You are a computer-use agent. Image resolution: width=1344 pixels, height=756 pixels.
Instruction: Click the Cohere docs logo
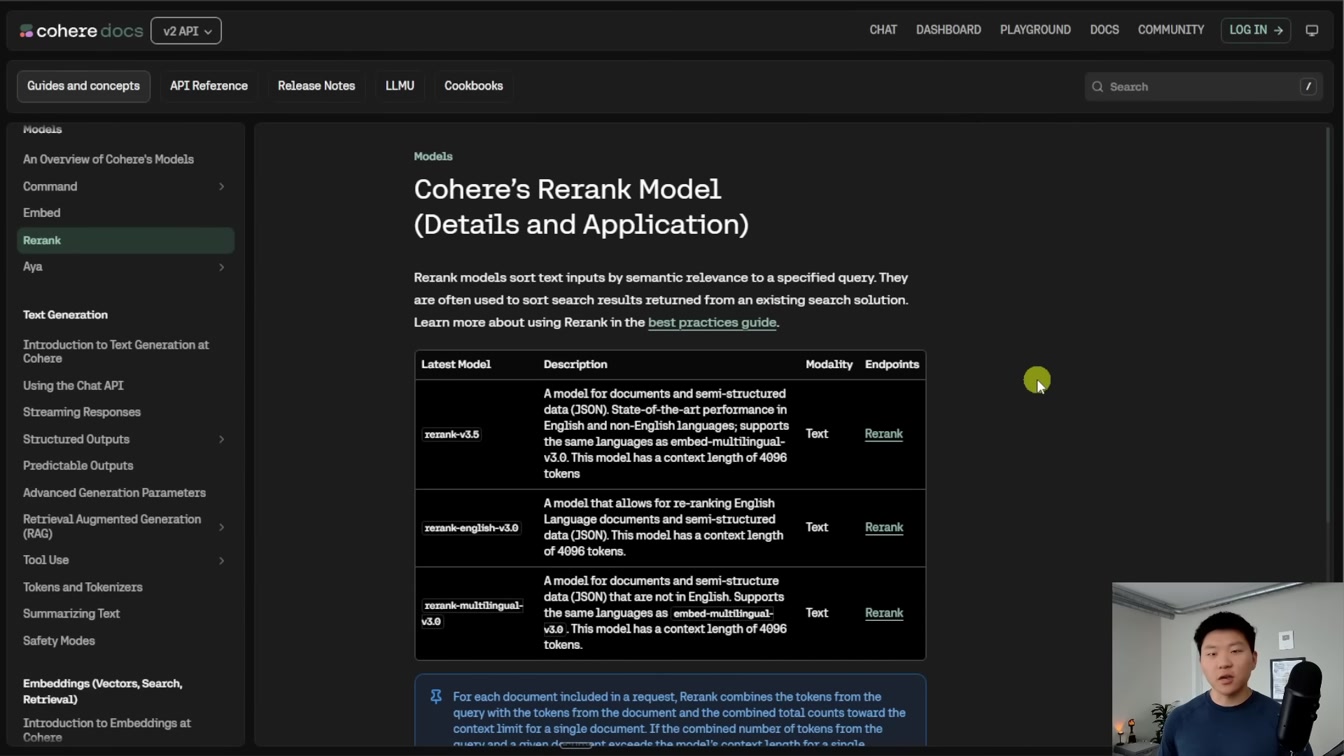point(81,31)
